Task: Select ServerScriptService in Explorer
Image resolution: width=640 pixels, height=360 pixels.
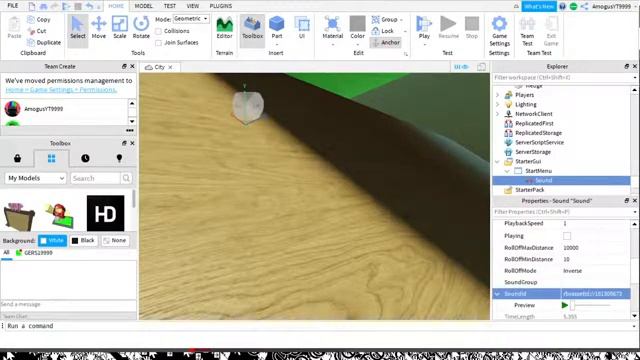Action: [x=539, y=142]
